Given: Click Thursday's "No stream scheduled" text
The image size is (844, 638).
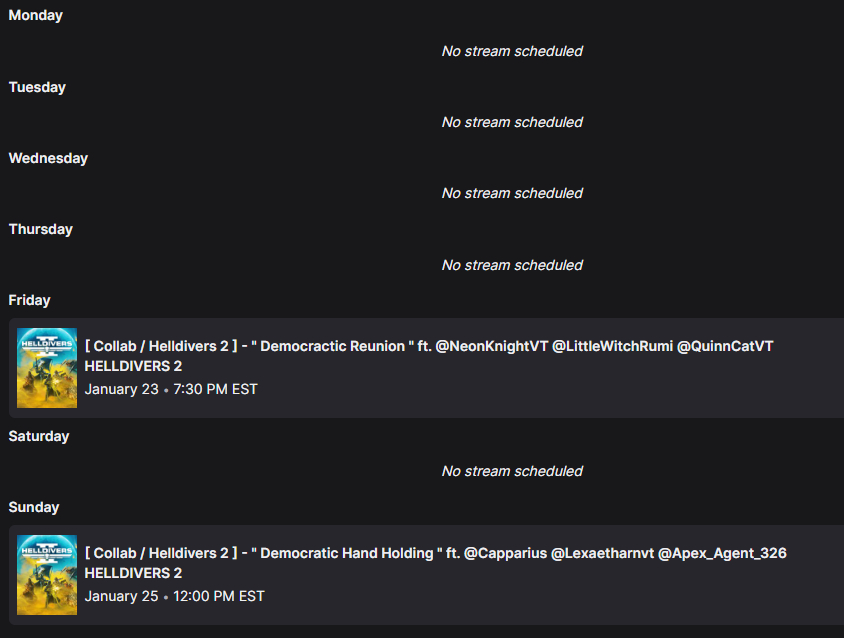Looking at the screenshot, I should [512, 265].
